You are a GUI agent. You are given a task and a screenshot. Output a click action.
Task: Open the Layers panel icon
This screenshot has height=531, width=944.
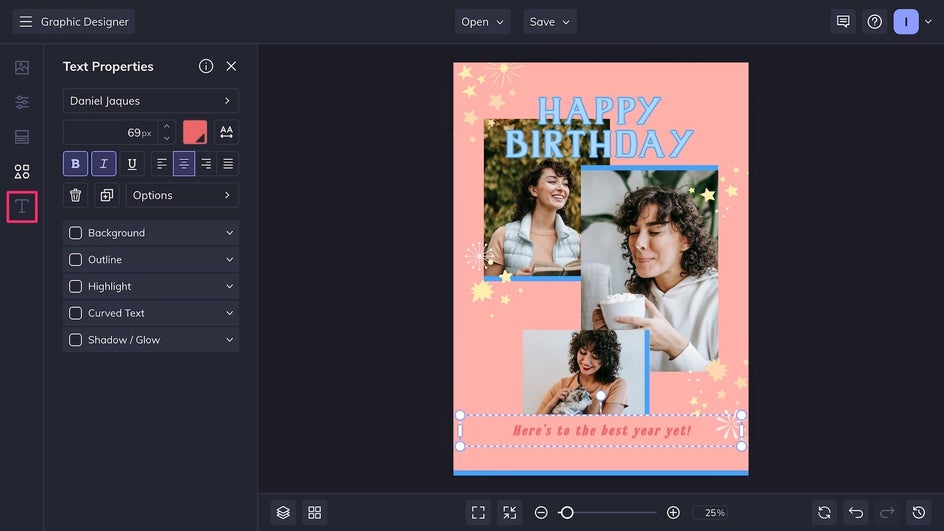[283, 512]
